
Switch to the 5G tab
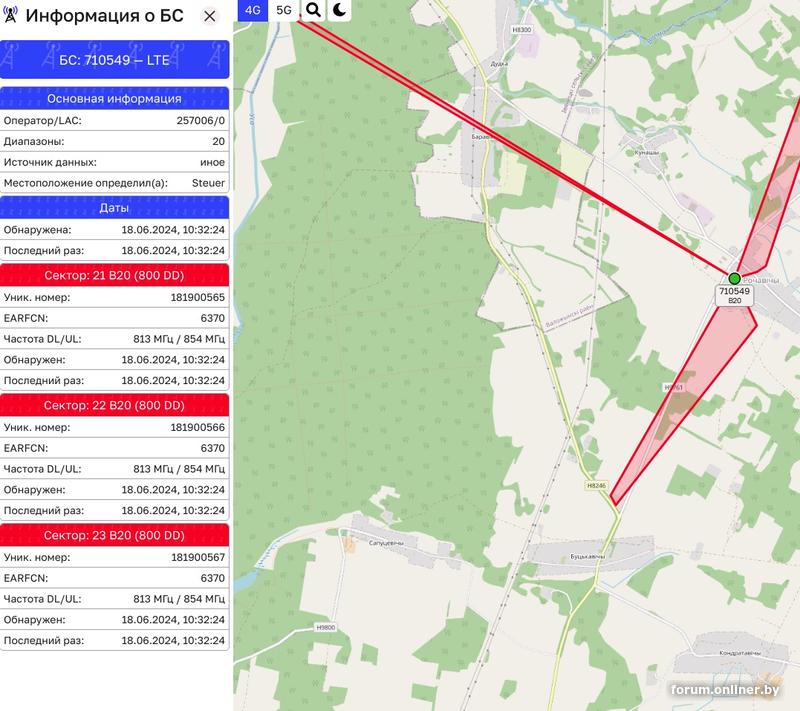click(284, 10)
